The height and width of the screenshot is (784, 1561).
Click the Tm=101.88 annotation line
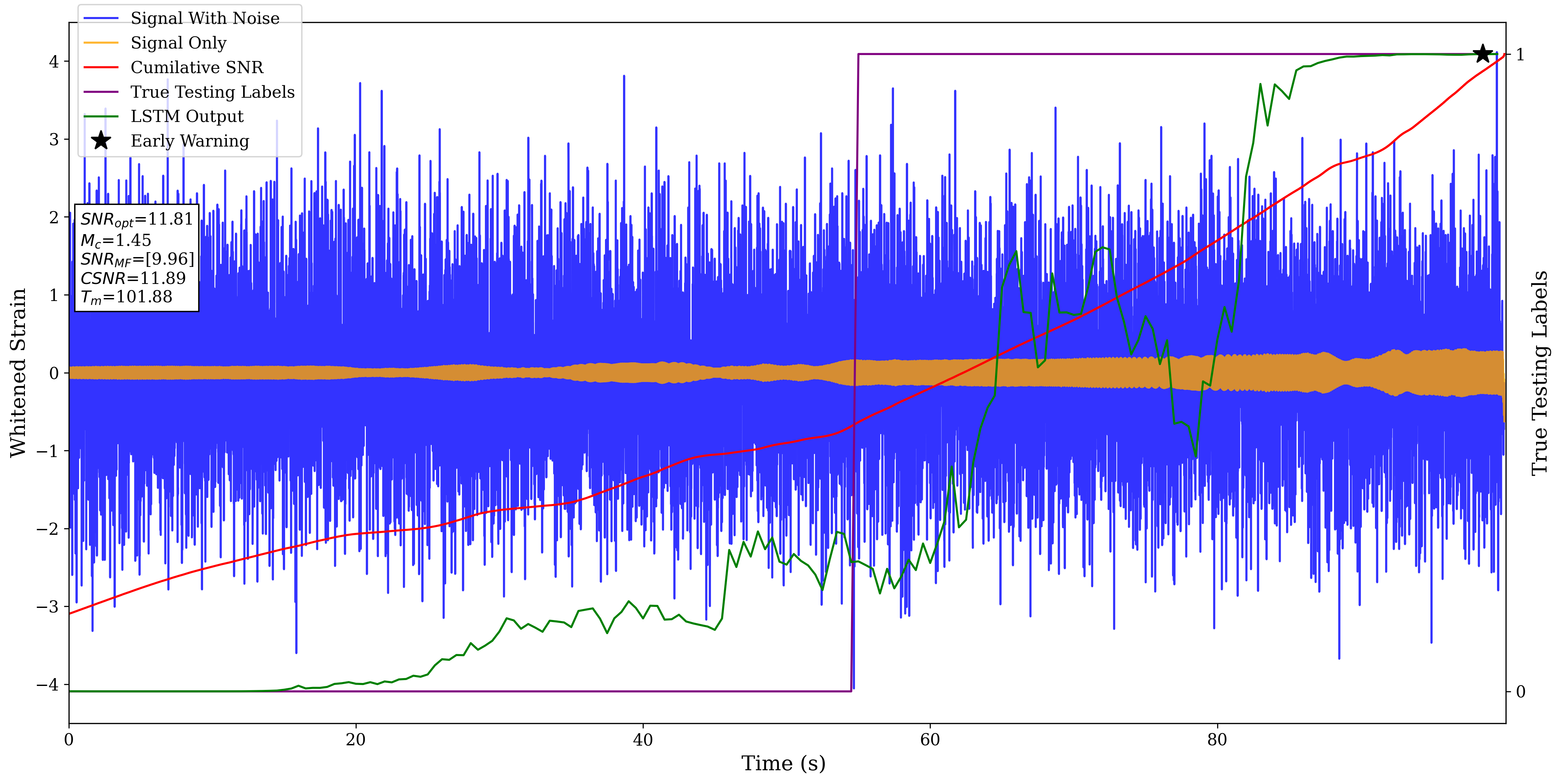[x=126, y=297]
